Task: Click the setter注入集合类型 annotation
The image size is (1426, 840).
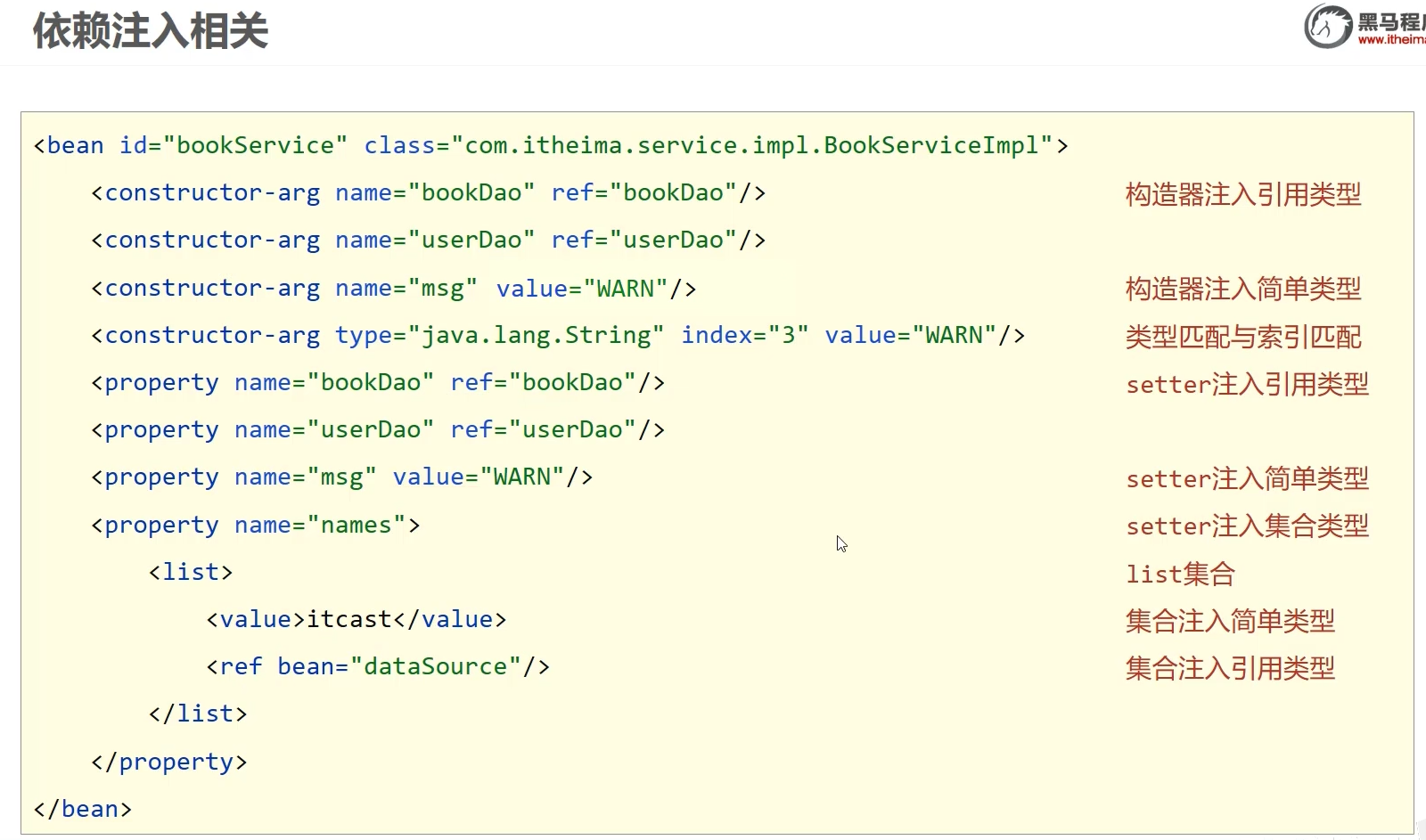Action: 1247,526
